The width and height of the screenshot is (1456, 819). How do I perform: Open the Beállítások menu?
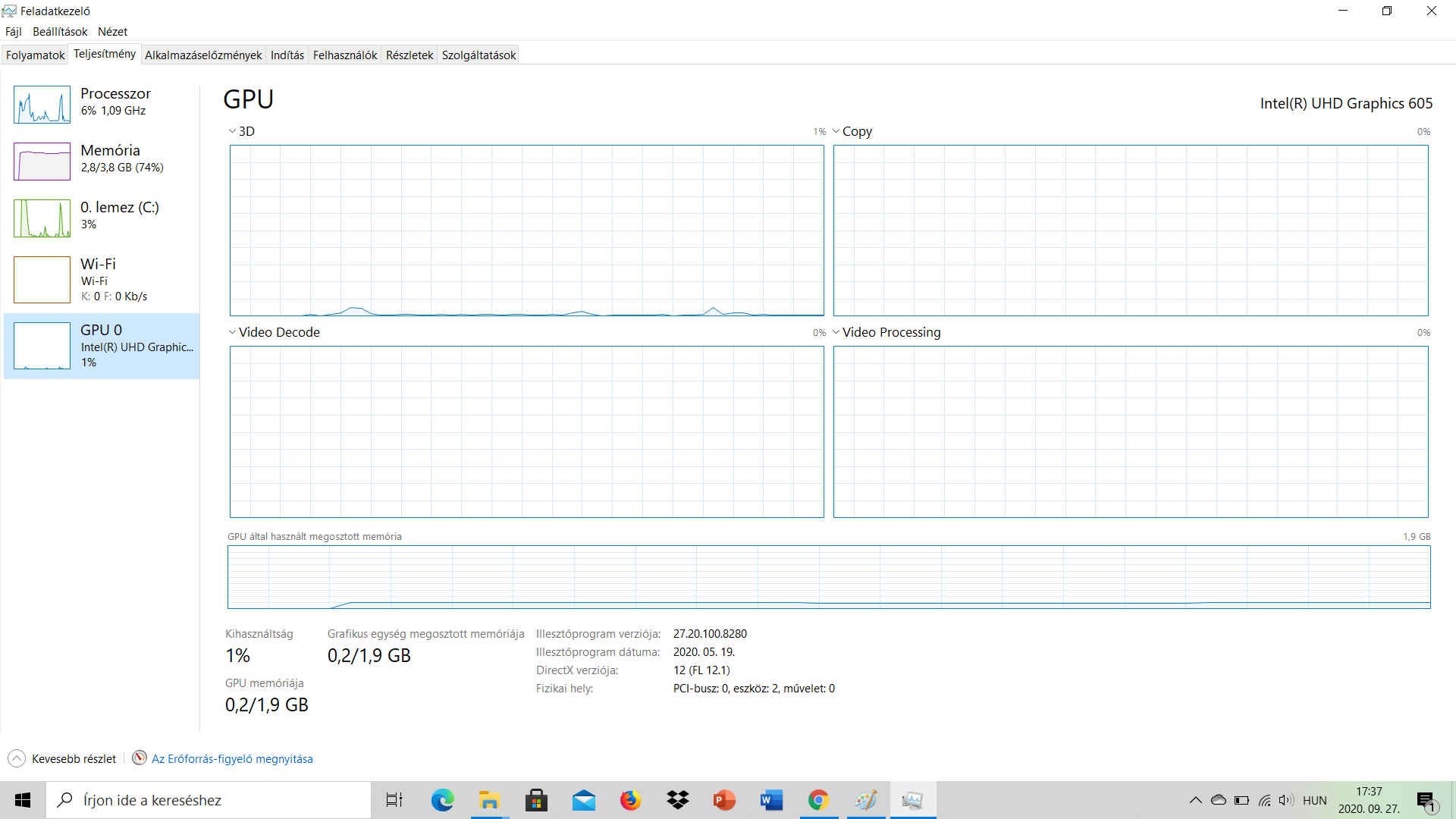pos(60,32)
